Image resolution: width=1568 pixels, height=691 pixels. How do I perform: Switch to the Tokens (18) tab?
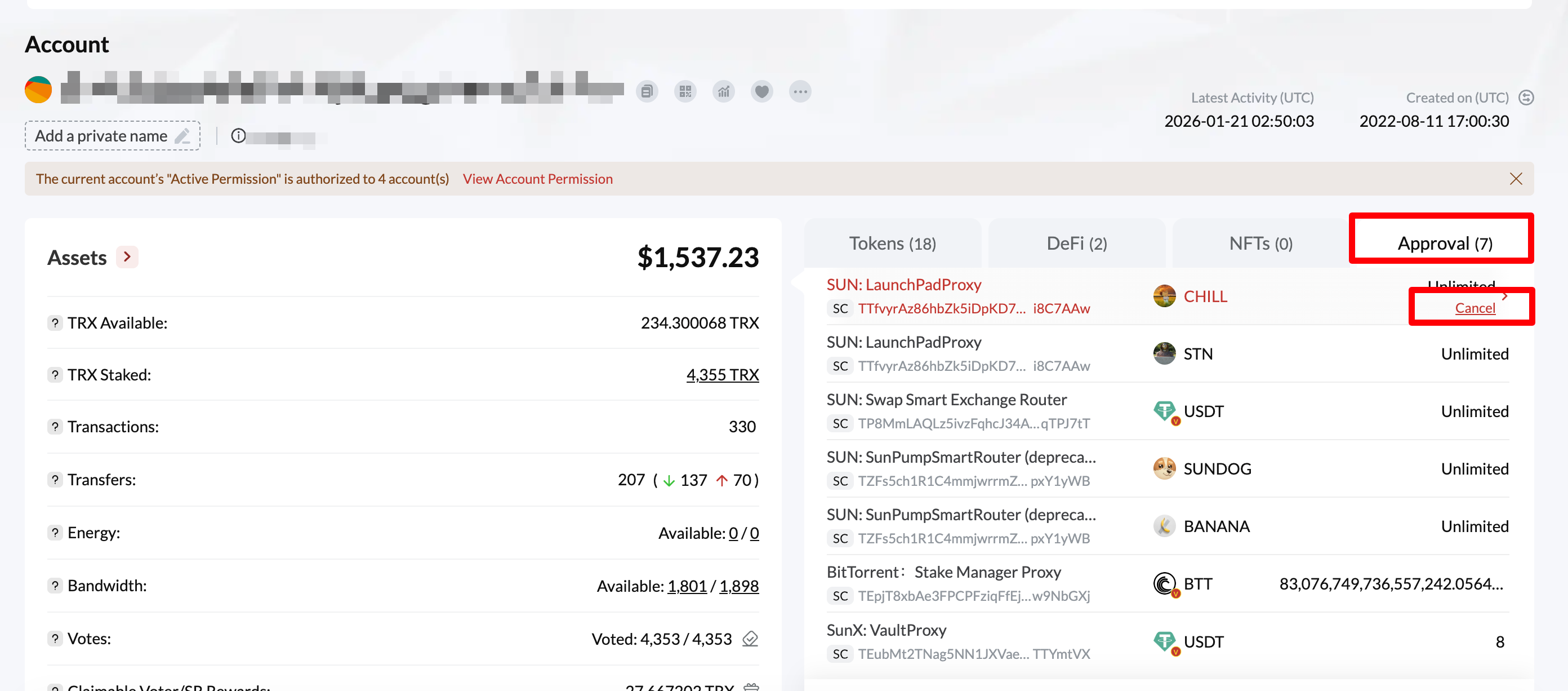tap(892, 243)
